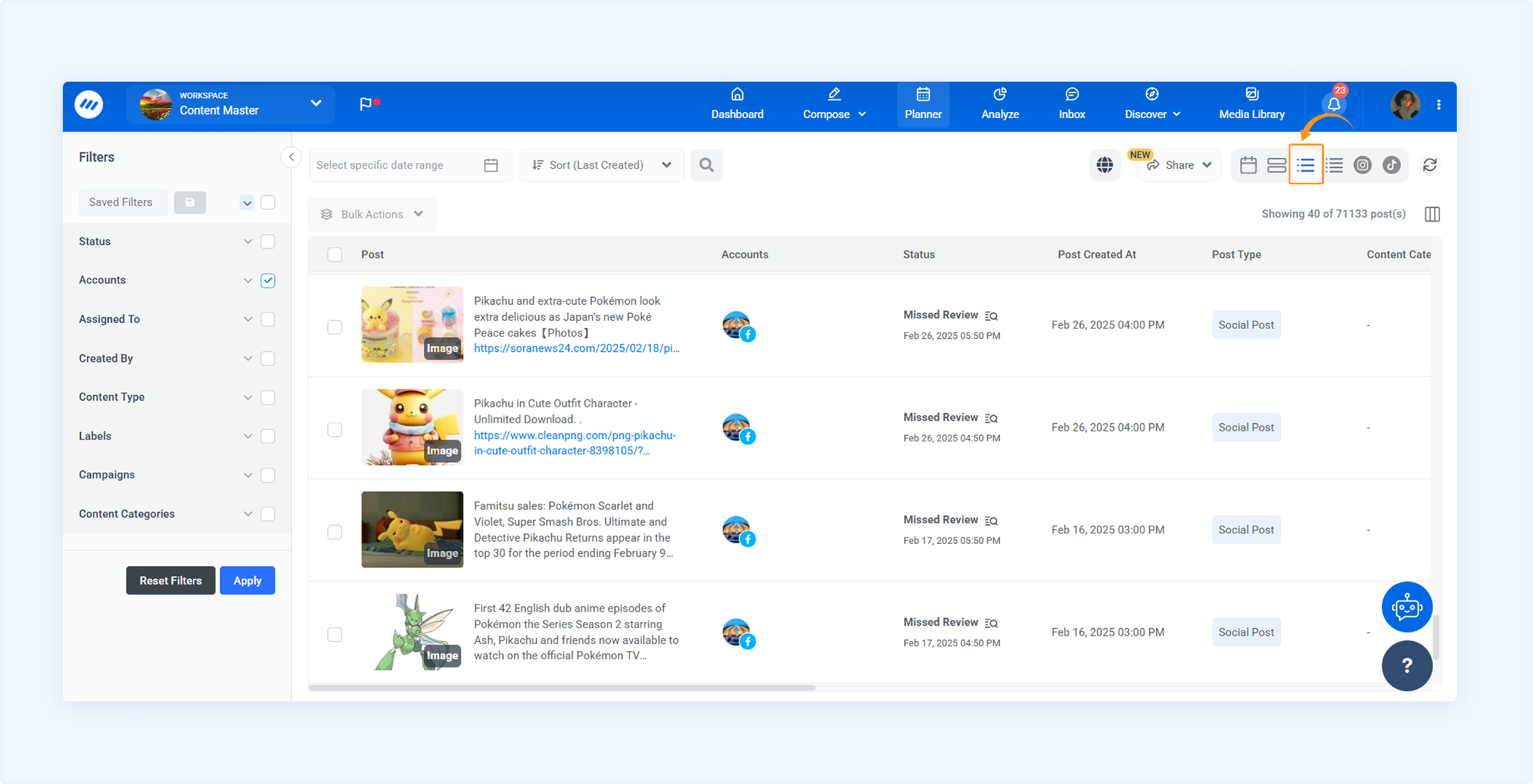Viewport: 1533px width, 784px height.
Task: Open the Saved Filters dropdown arrow
Action: click(x=247, y=203)
